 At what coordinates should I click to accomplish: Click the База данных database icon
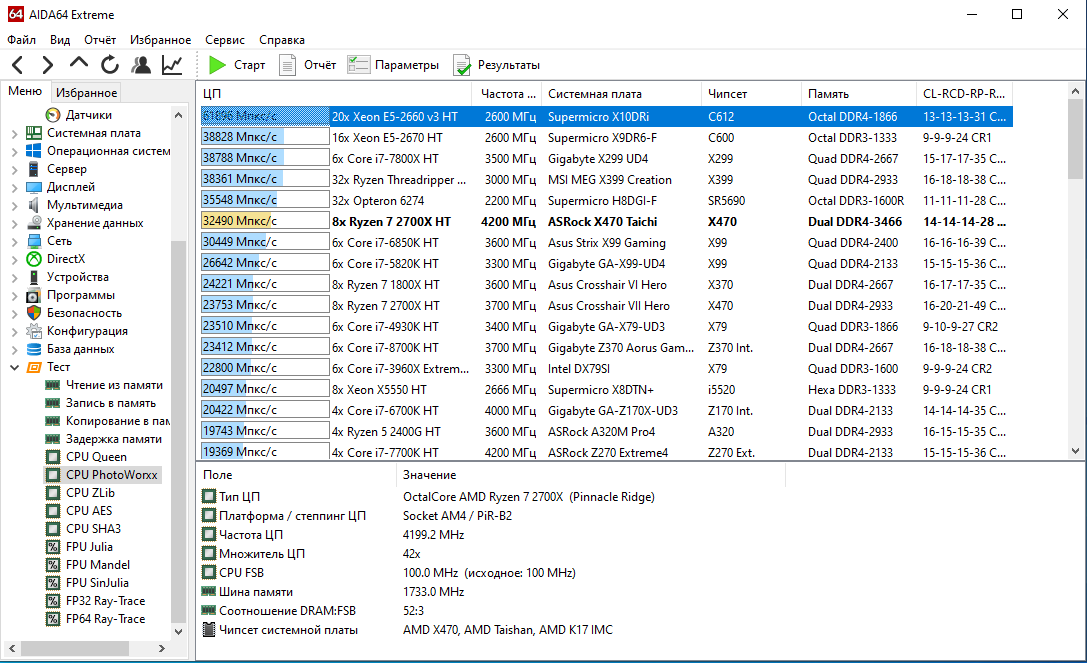point(33,350)
